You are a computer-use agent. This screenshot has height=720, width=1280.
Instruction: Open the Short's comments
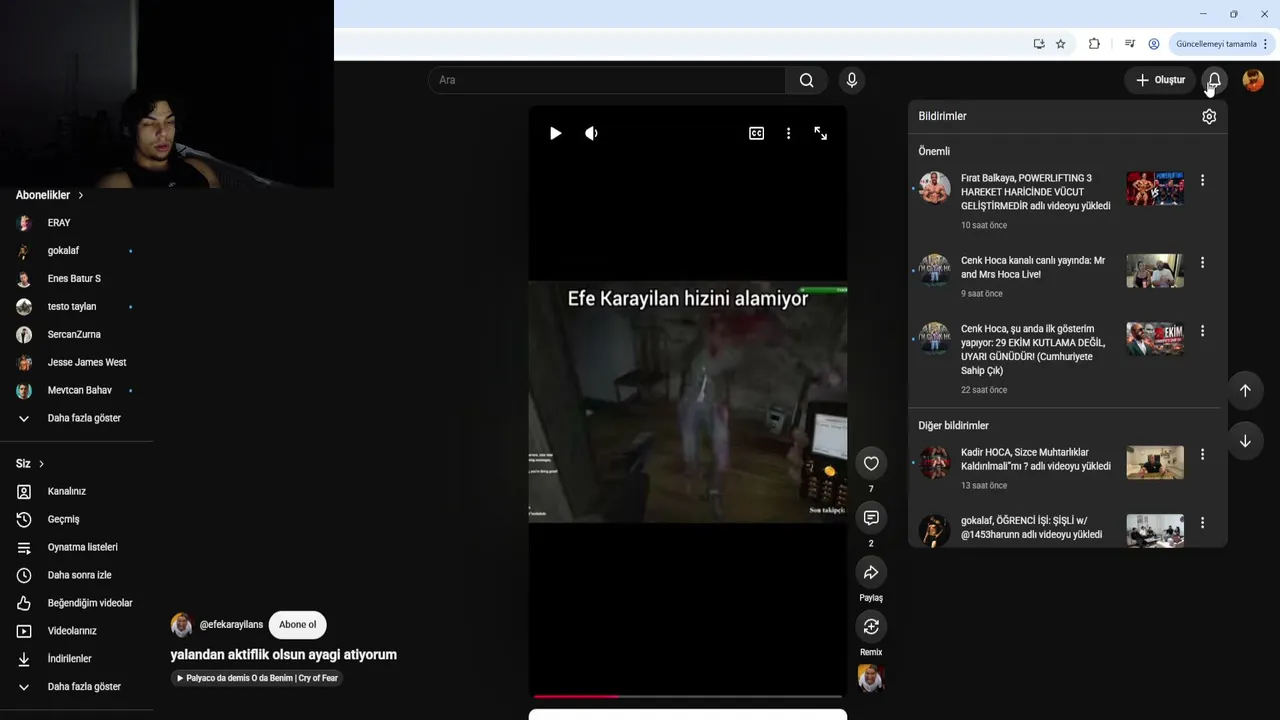pyautogui.click(x=871, y=517)
